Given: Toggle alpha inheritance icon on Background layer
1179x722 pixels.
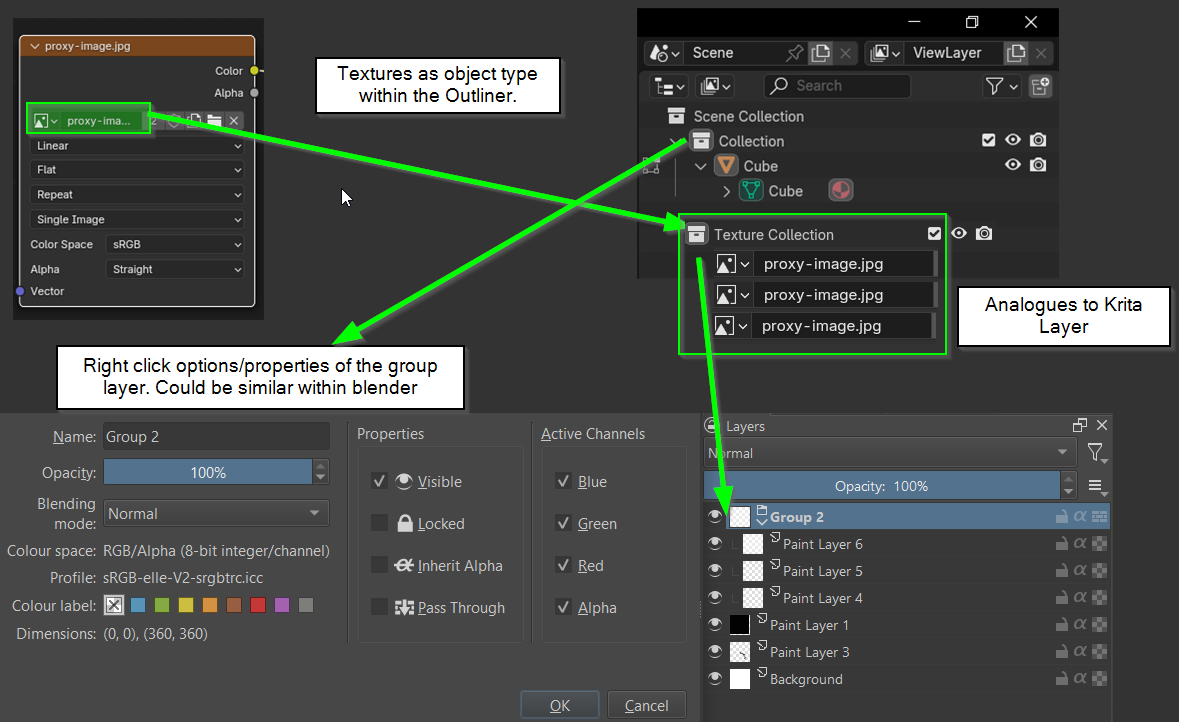Looking at the screenshot, I should (x=1080, y=678).
